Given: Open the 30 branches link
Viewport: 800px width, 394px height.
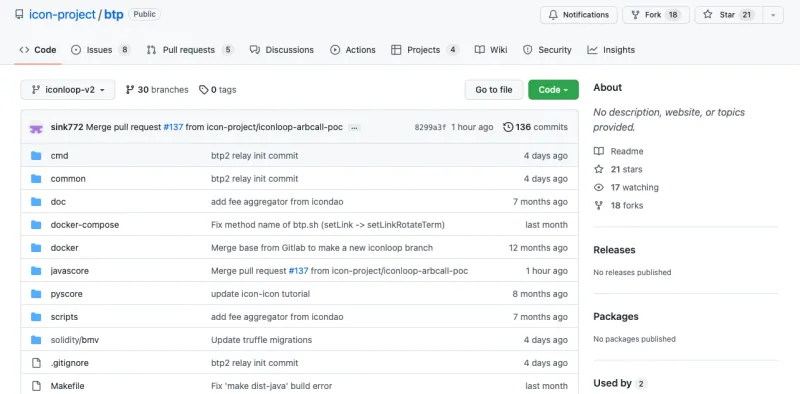Looking at the screenshot, I should (x=157, y=90).
